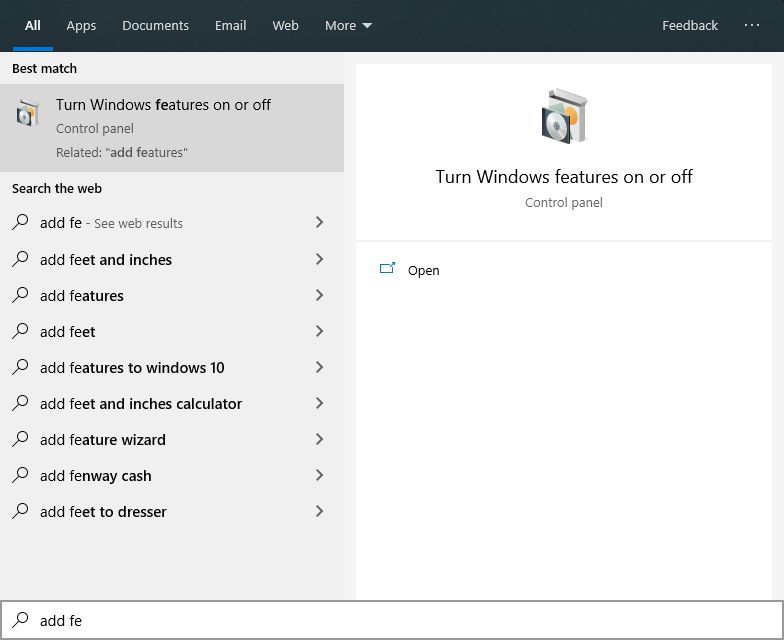Click the Windows features icon in best match
Image resolution: width=784 pixels, height=640 pixels.
click(x=27, y=113)
